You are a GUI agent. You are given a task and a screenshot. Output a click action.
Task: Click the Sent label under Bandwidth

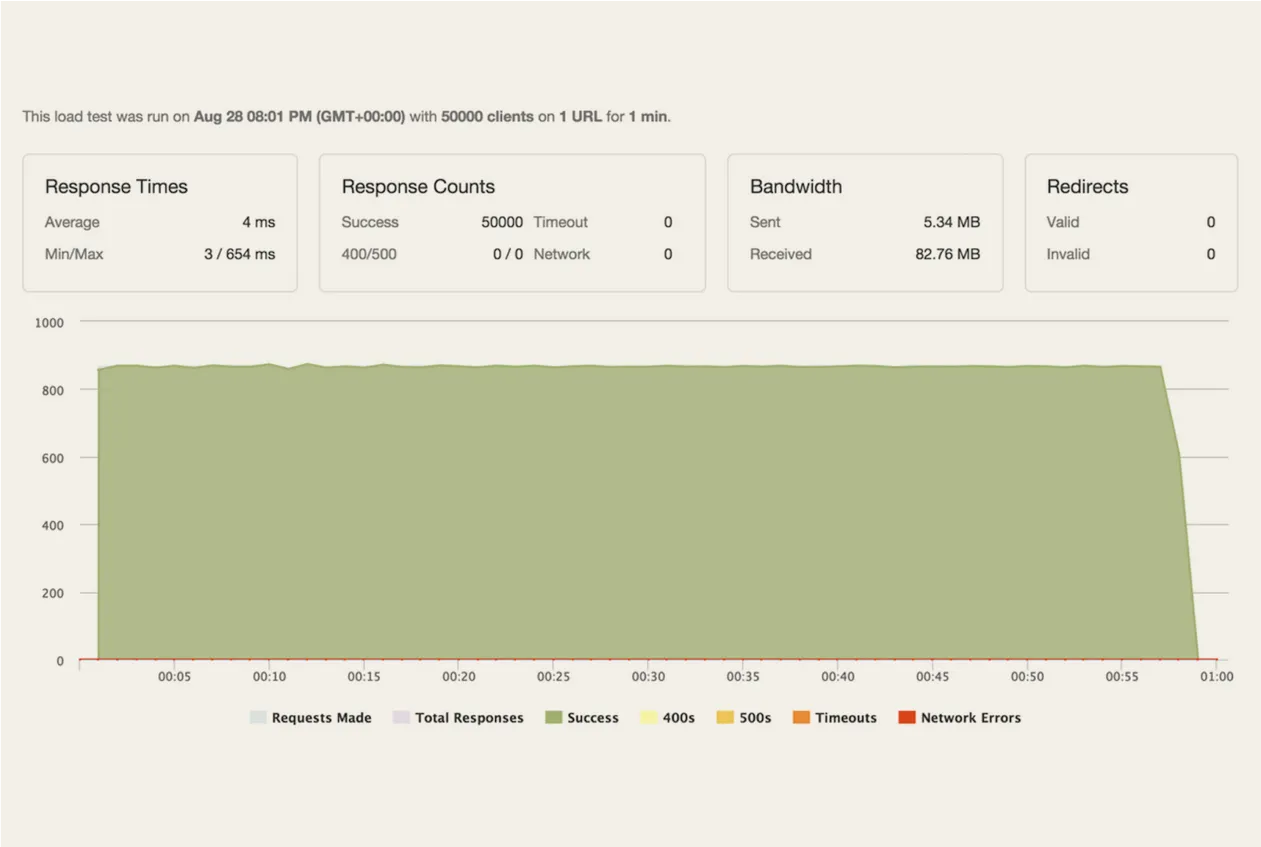(765, 222)
